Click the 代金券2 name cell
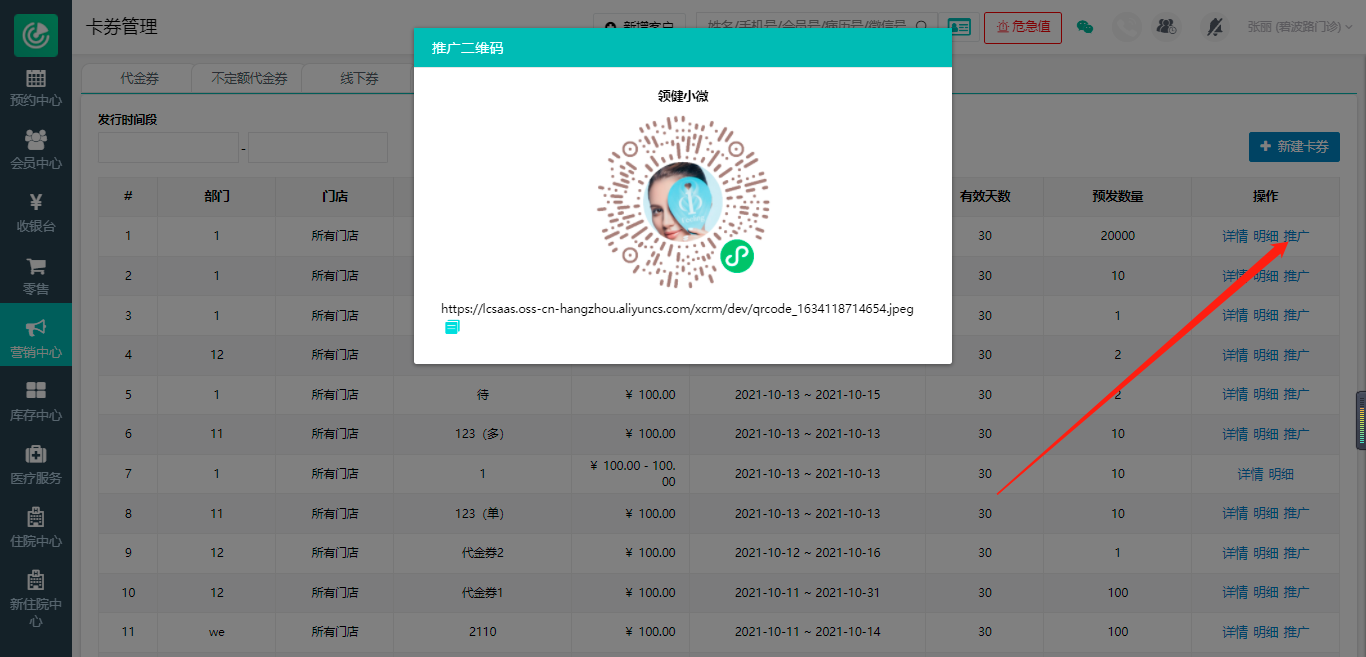 482,552
